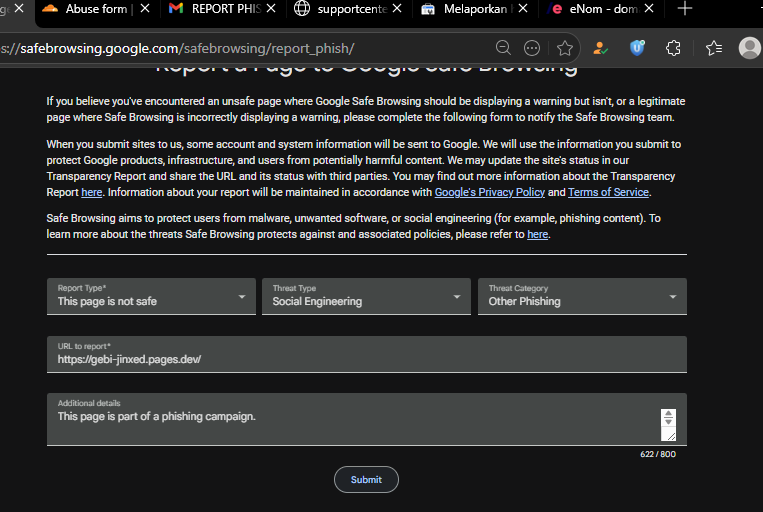Screen dimensions: 763x512
Task: Open the browser profile avatar
Action: point(750,48)
